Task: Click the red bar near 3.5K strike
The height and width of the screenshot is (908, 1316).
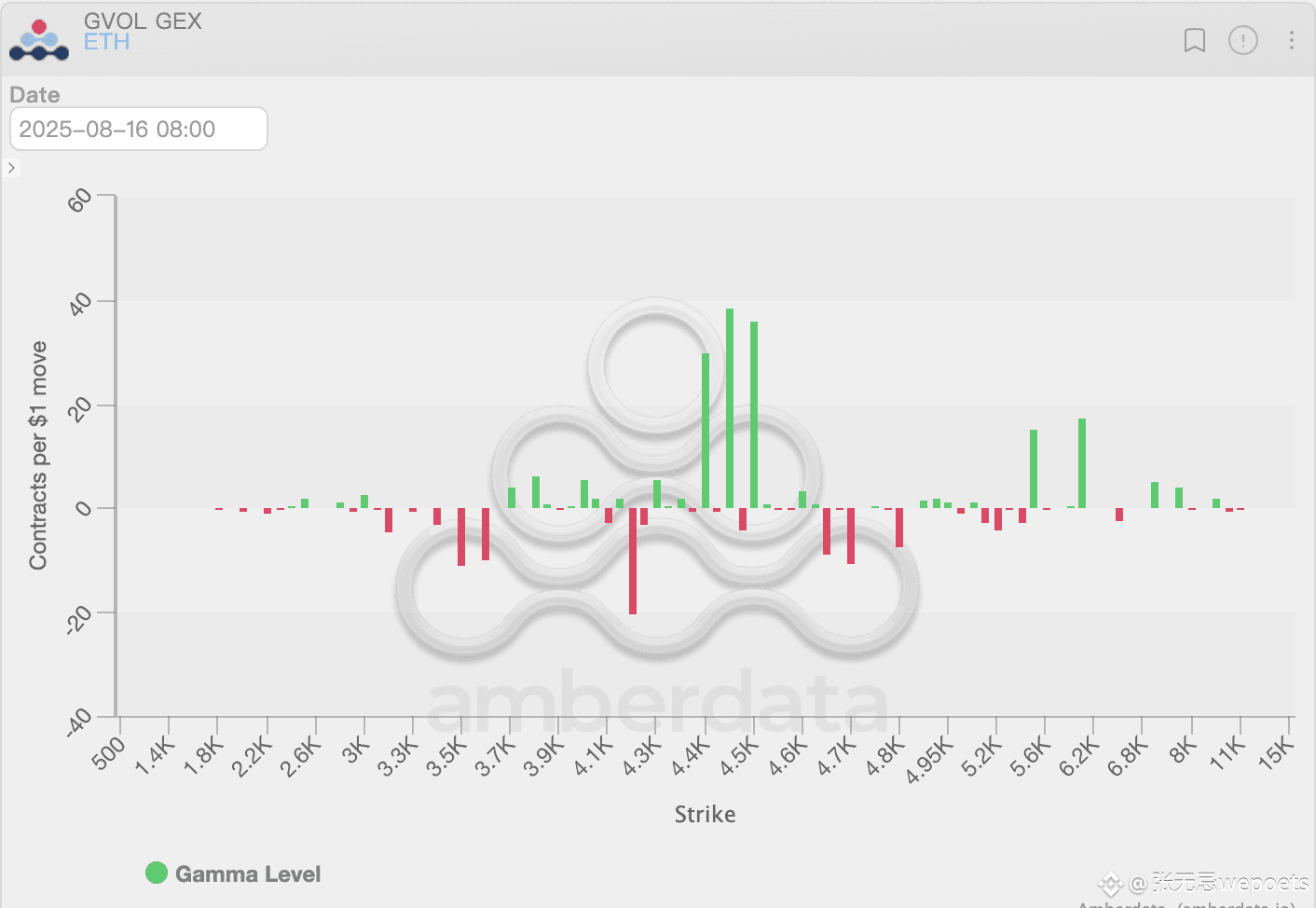Action: pos(461,537)
